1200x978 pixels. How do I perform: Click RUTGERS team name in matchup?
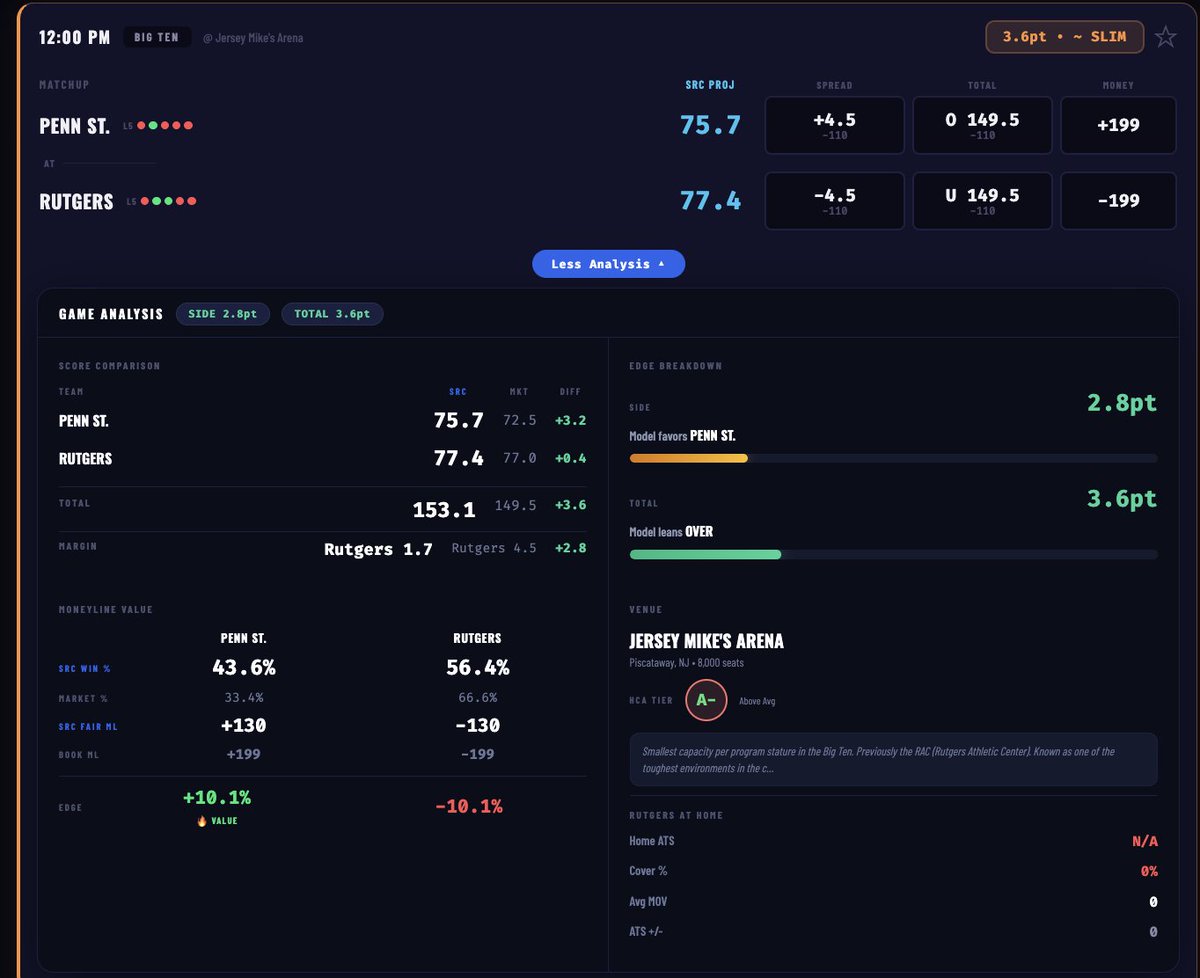tap(76, 201)
